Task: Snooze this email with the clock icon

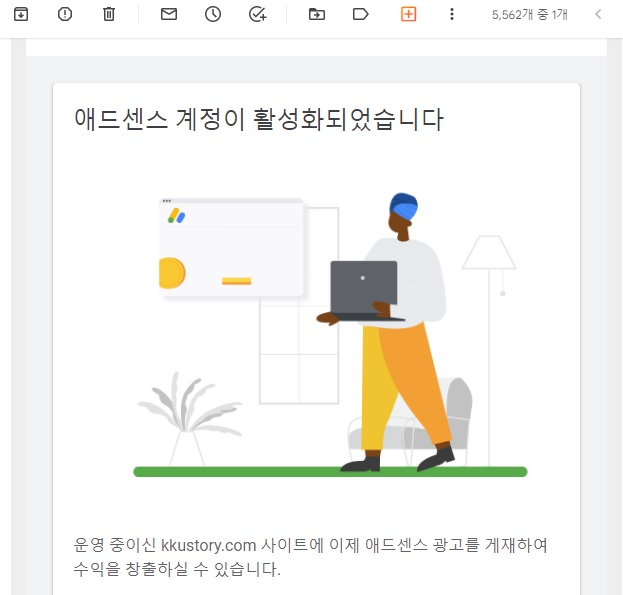Action: tap(213, 14)
